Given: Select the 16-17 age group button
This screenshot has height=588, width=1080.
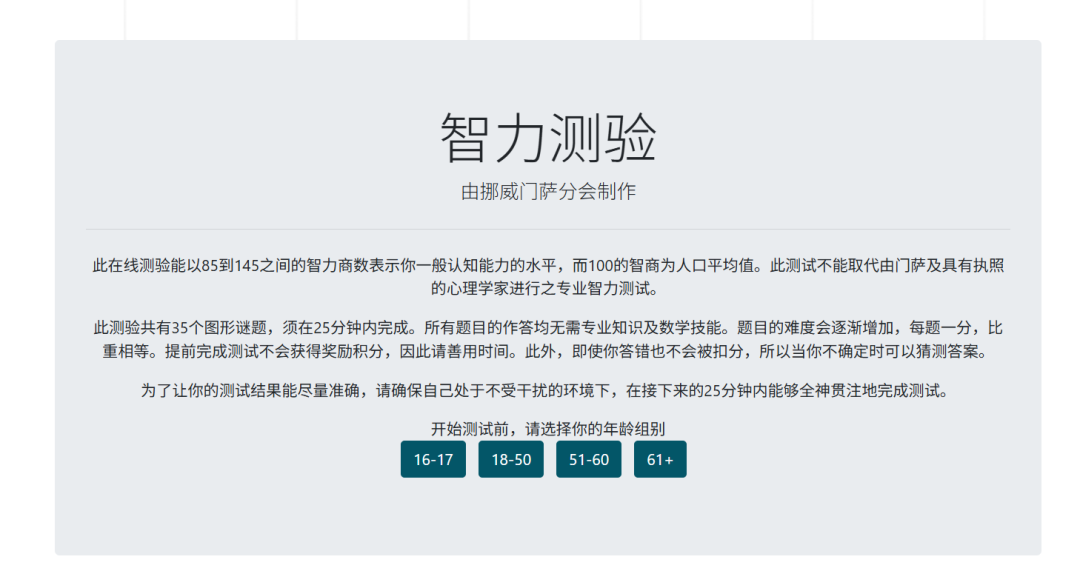Looking at the screenshot, I should click(x=433, y=459).
